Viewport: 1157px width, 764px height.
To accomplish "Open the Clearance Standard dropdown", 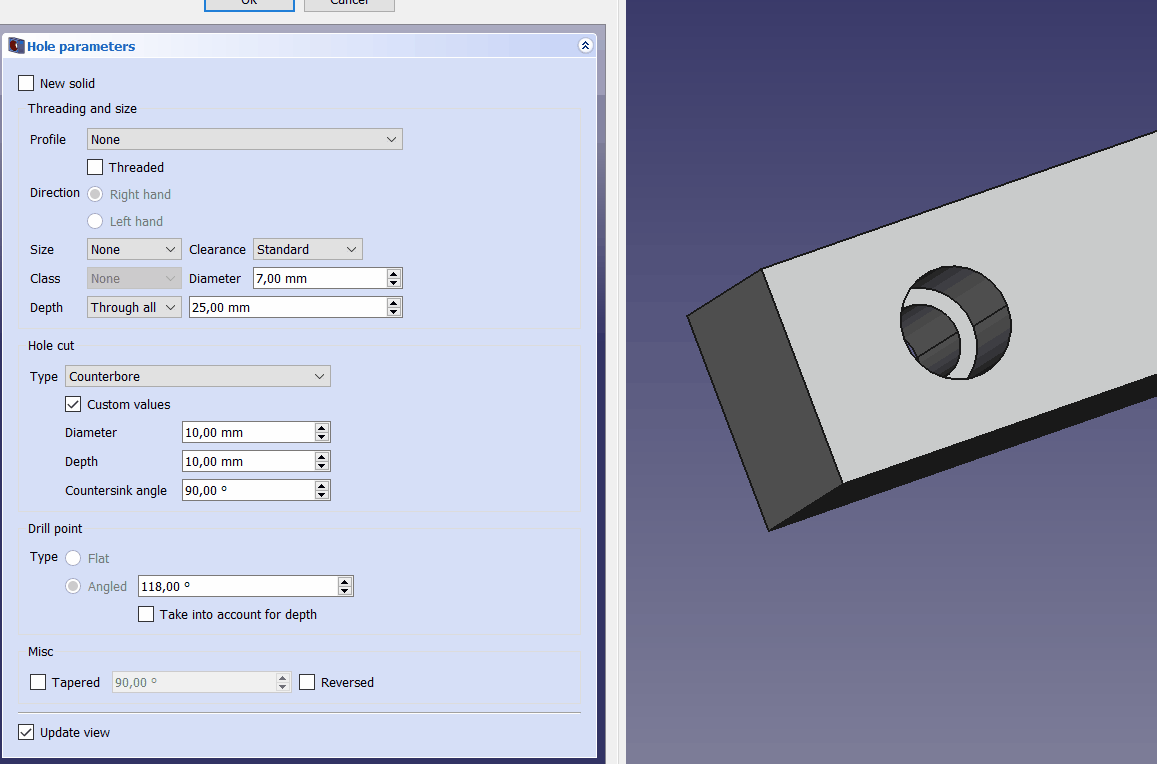I will (308, 249).
